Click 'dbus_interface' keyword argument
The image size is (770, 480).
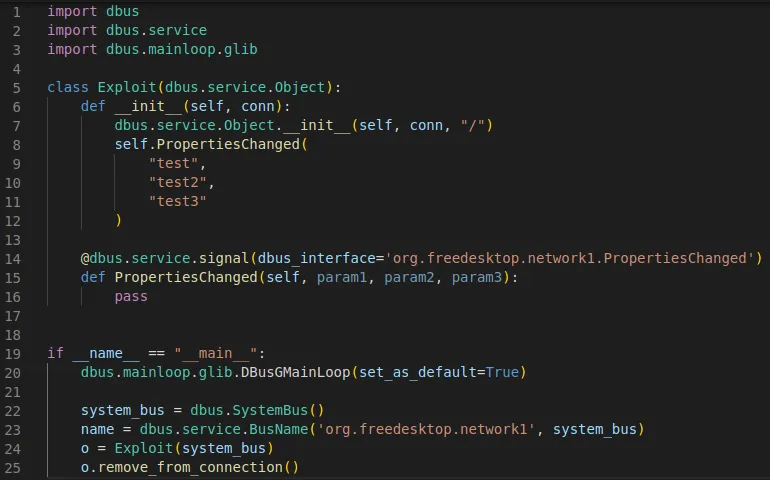tap(317, 258)
